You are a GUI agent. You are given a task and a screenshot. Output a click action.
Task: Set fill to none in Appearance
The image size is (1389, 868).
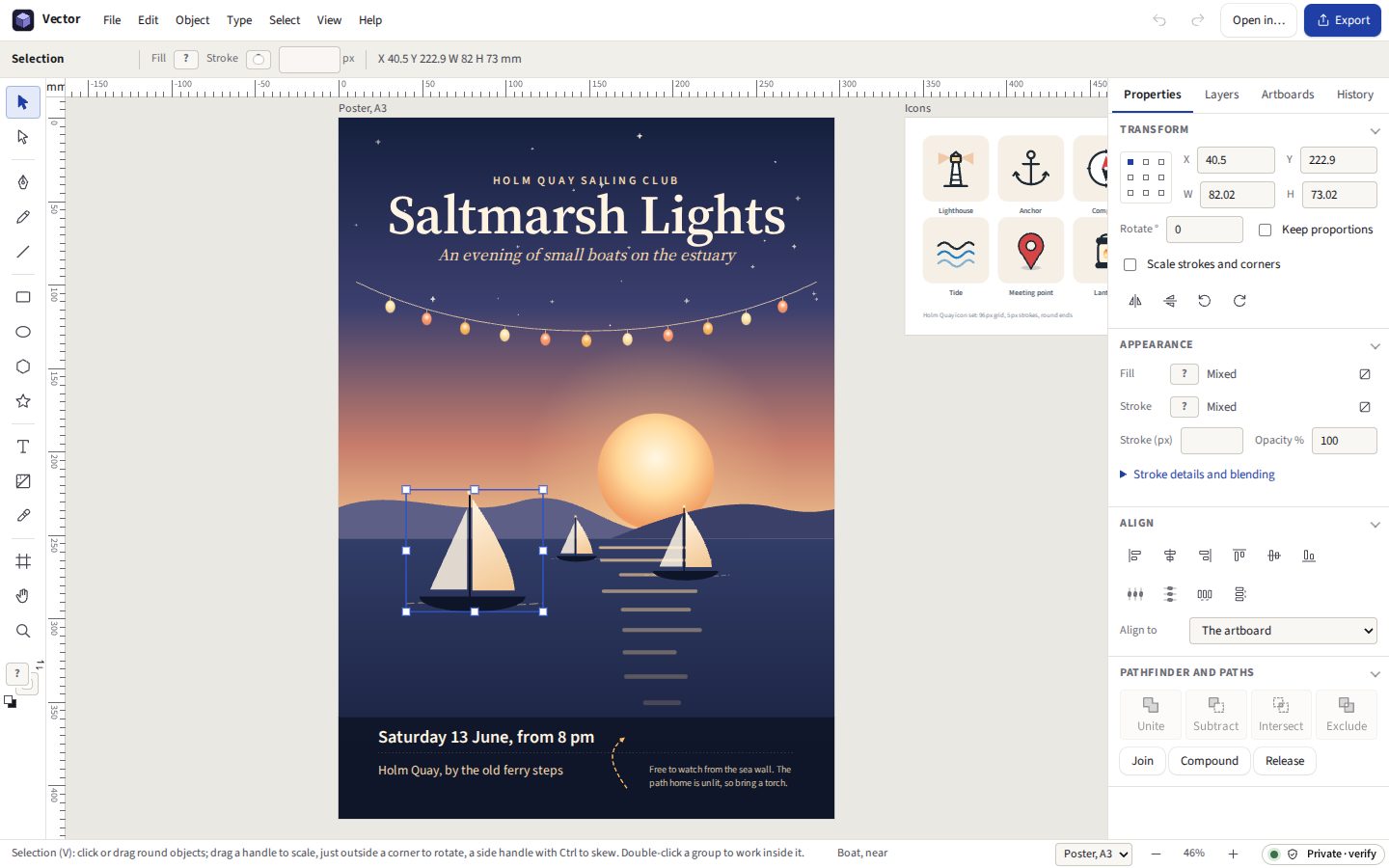1365,374
